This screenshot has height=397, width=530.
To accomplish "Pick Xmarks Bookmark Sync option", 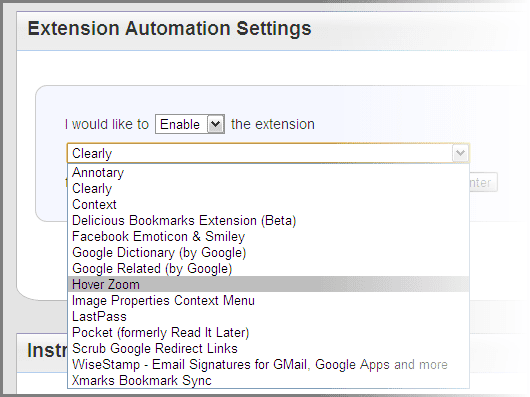I will pyautogui.click(x=268, y=380).
